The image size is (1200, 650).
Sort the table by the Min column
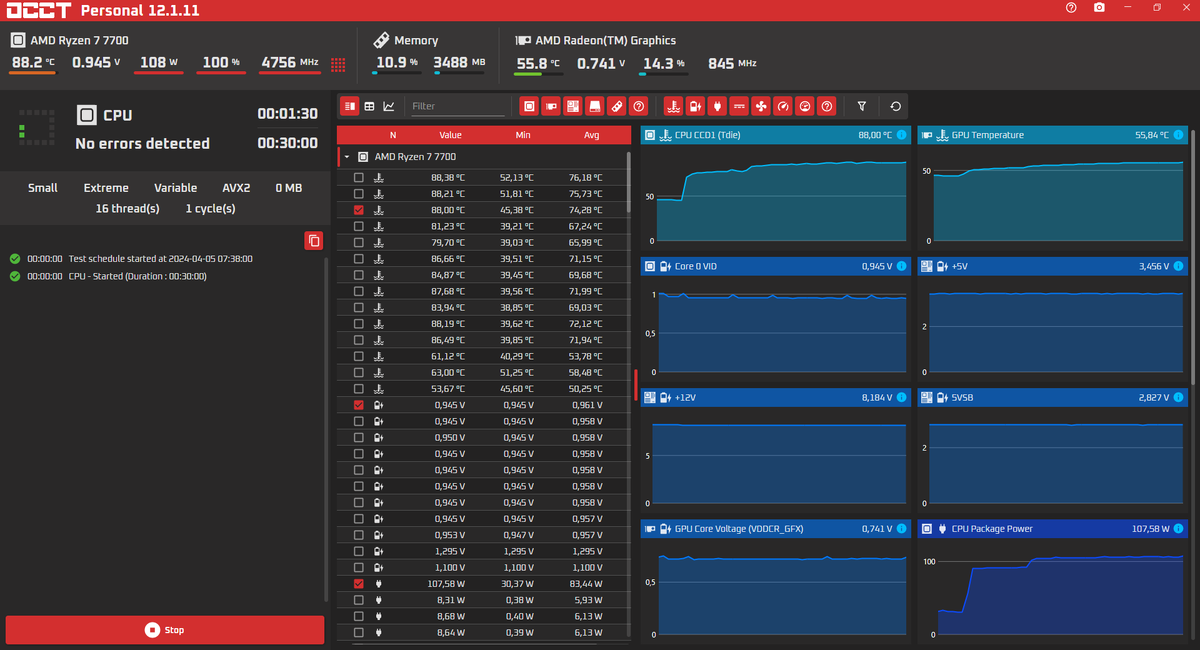pyautogui.click(x=523, y=135)
